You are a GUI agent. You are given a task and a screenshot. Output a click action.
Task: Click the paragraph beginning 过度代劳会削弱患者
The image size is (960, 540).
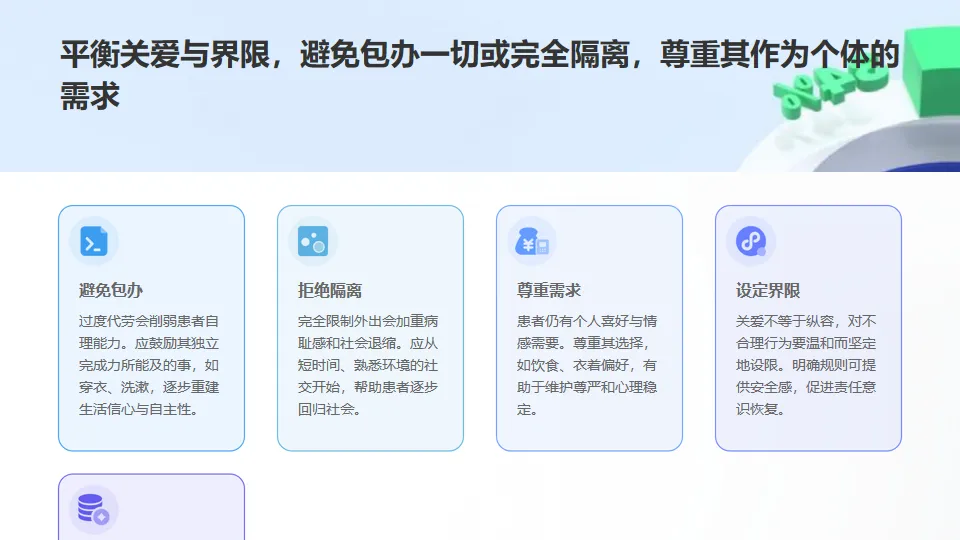pyautogui.click(x=149, y=365)
